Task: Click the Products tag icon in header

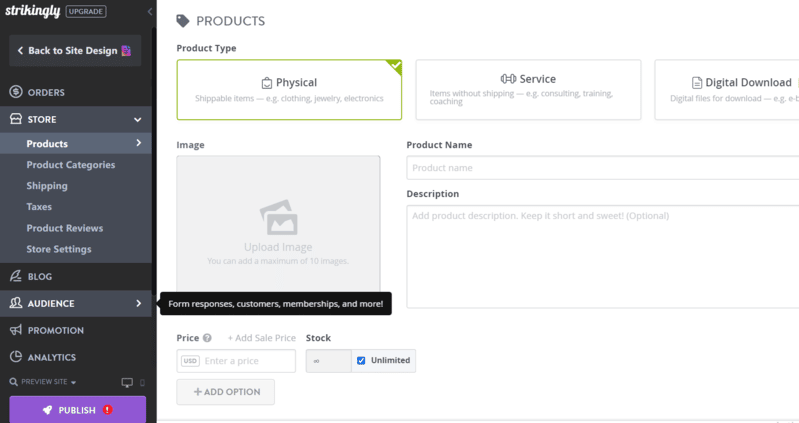Action: point(182,21)
